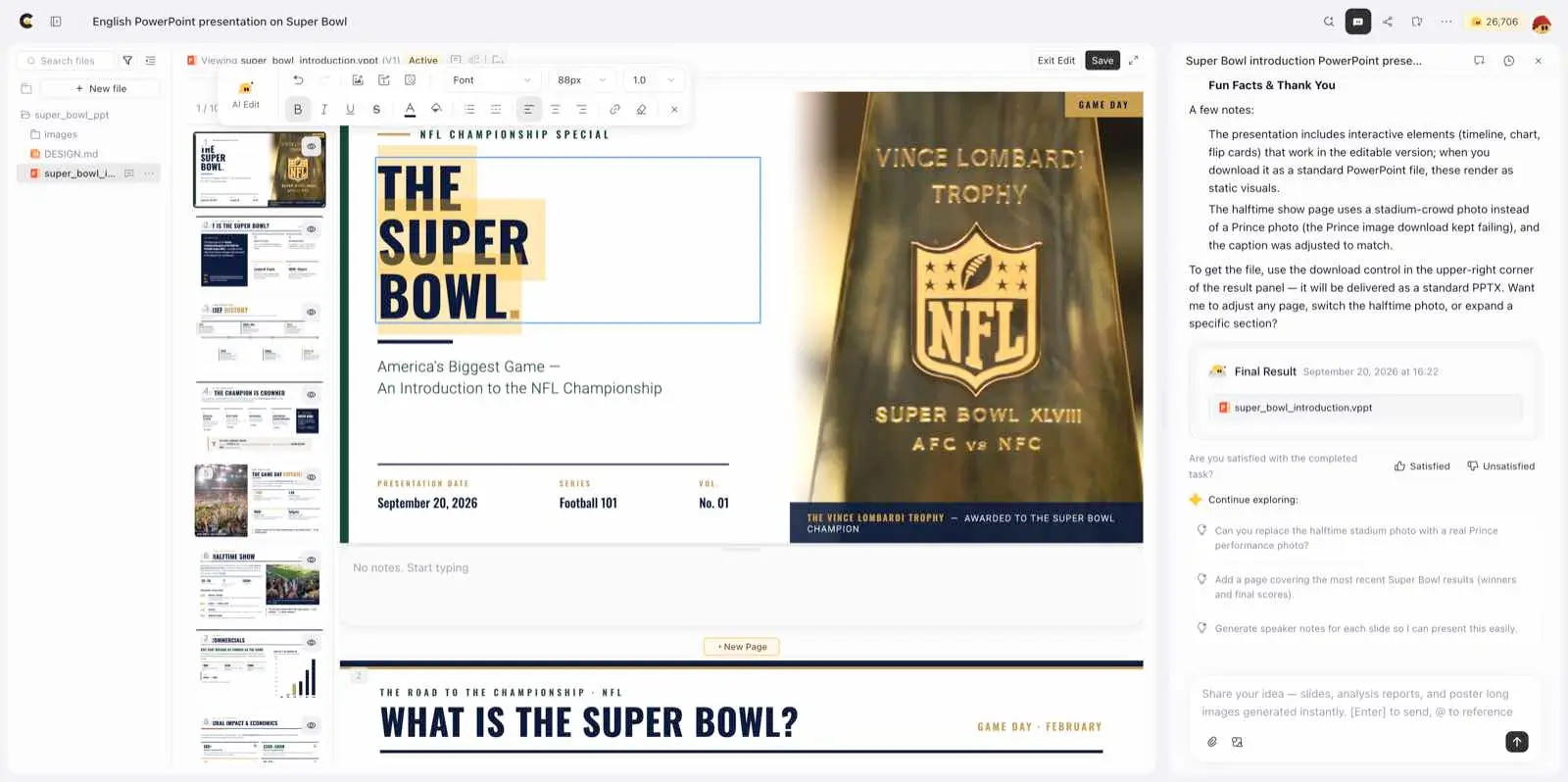Image resolution: width=1568 pixels, height=782 pixels.
Task: Click the list view icon beside the filter
Action: [150, 61]
